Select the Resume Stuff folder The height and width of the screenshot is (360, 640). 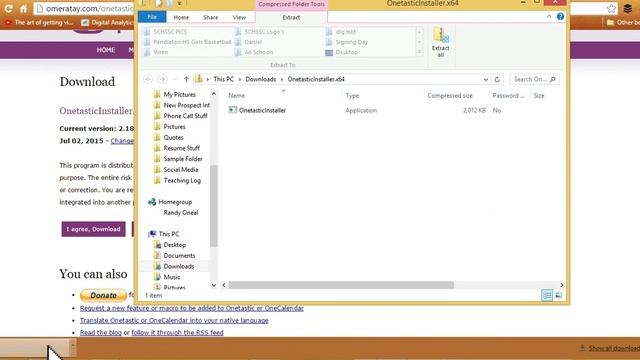[x=182, y=148]
